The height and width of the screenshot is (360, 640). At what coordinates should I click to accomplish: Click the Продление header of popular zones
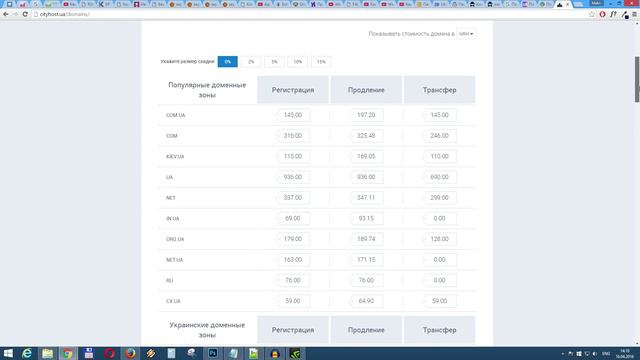point(366,90)
